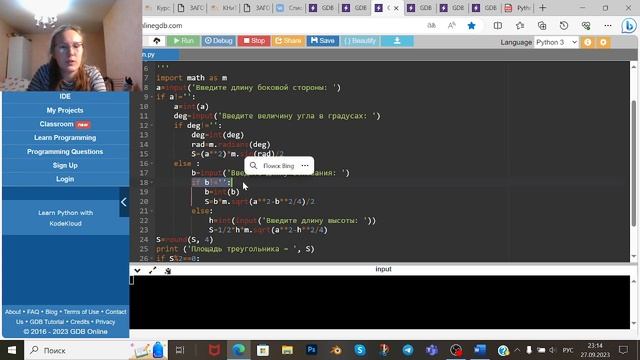
Task: Open the orange info icon by Language
Action: (x=588, y=42)
